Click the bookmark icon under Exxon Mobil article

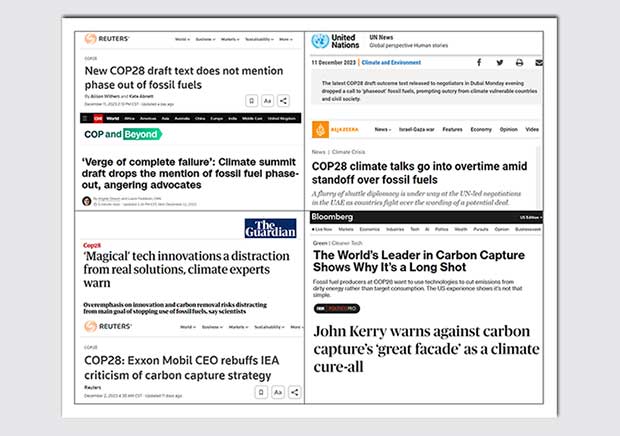[x=261, y=393]
